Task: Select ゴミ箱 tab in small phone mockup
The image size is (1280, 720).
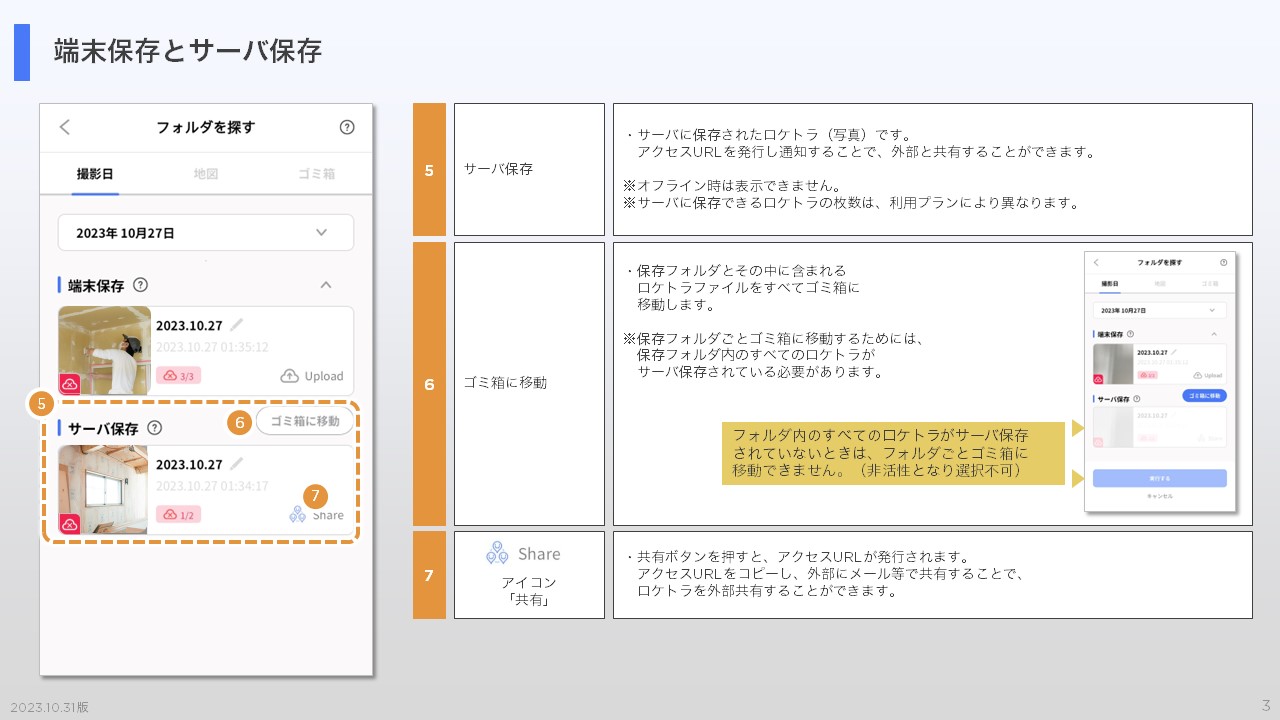Action: pos(1210,284)
